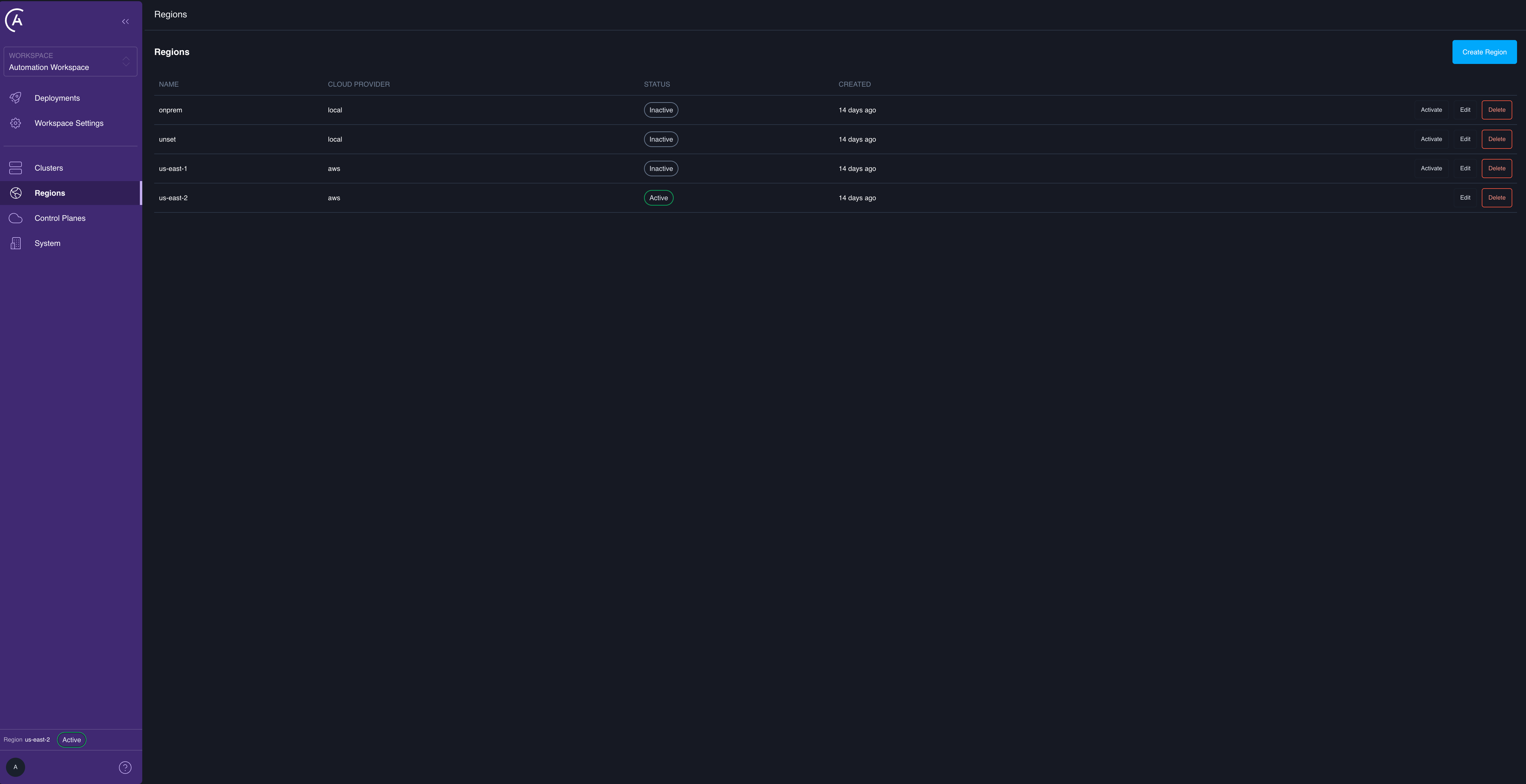Delete the unset region
Screen dimensions: 1526x784
(x=1496, y=139)
